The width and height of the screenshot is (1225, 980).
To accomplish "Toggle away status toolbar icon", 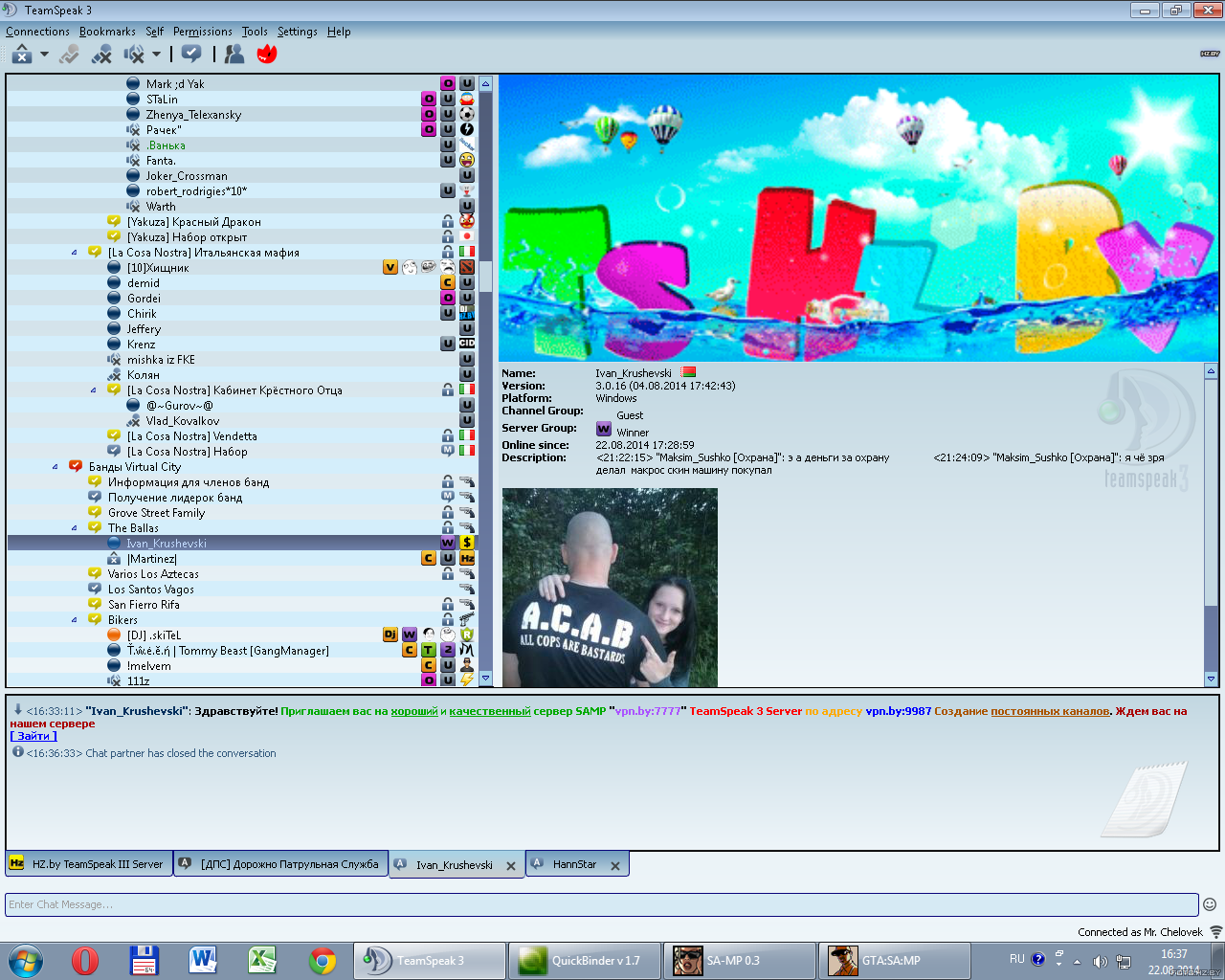I will point(22,55).
